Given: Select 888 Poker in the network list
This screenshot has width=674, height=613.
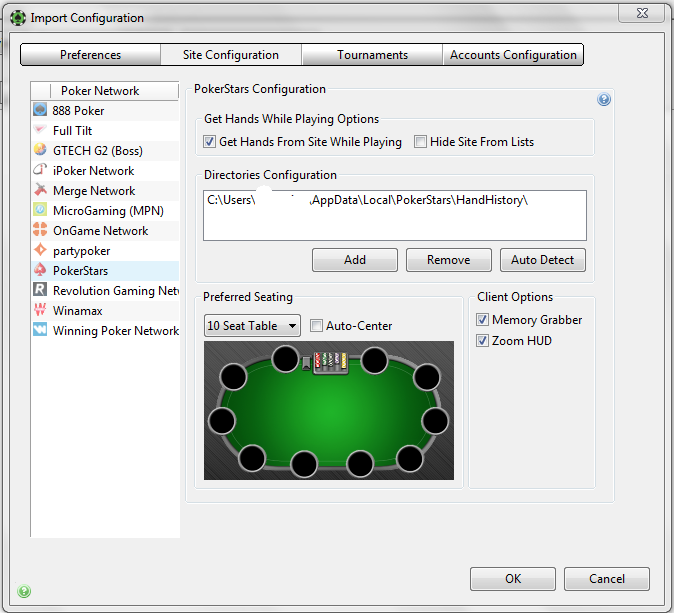Looking at the screenshot, I should point(106,110).
